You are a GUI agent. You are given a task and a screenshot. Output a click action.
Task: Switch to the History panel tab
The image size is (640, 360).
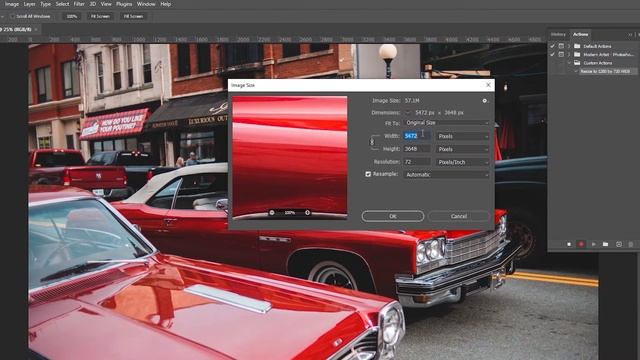(558, 34)
